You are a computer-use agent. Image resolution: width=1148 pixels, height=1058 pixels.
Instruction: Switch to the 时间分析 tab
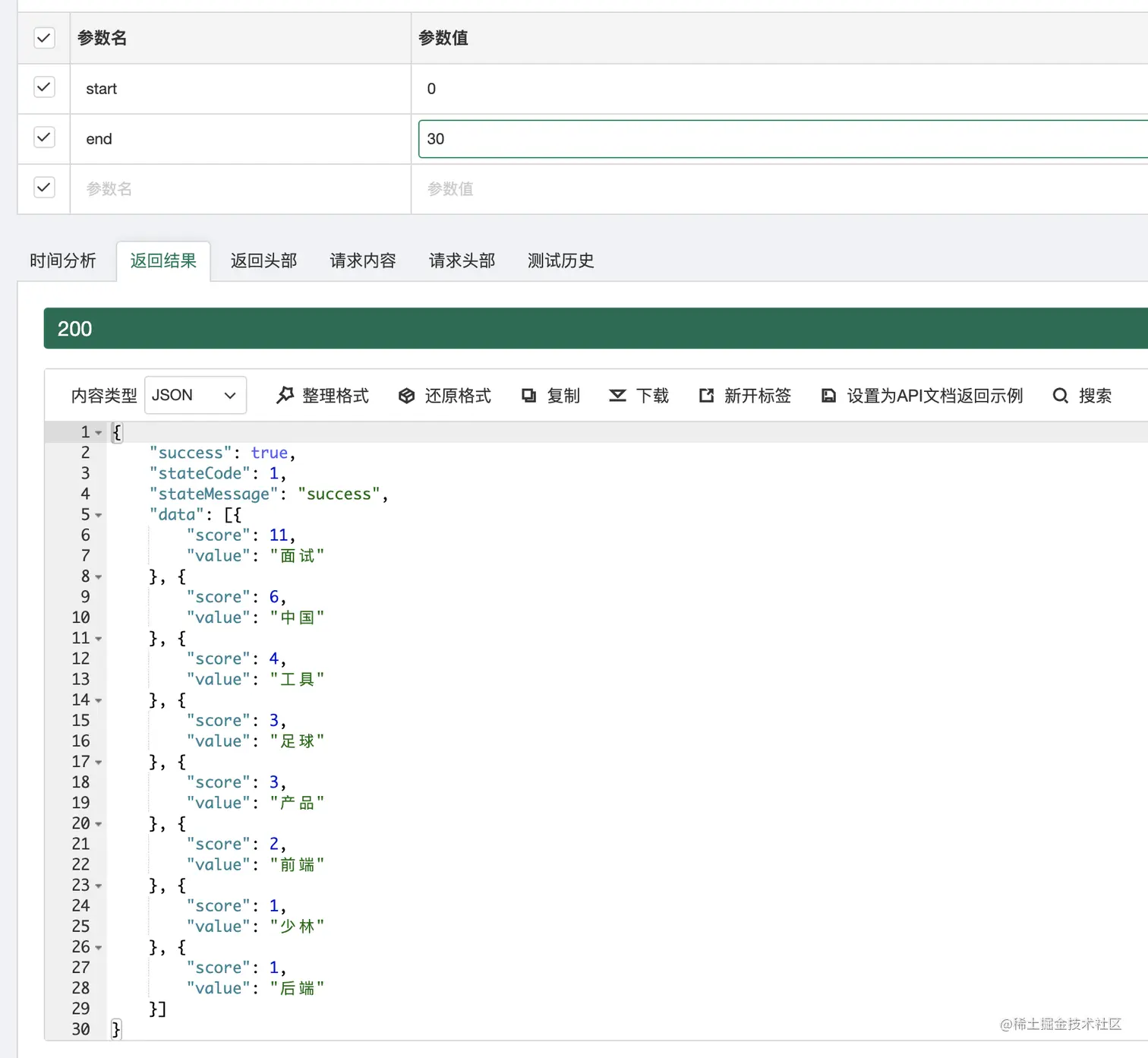click(62, 261)
